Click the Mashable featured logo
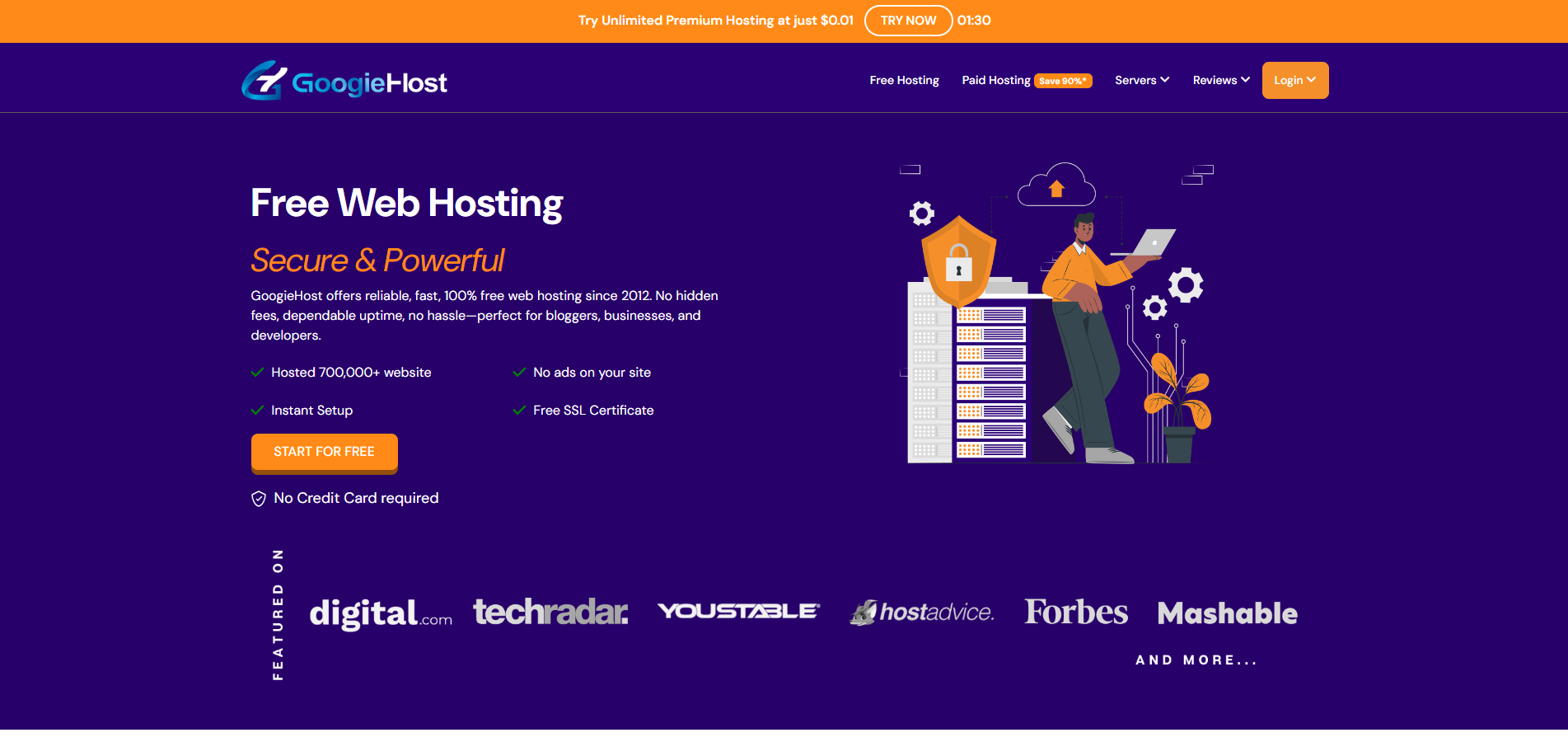The width and height of the screenshot is (1568, 742). coord(1227,613)
